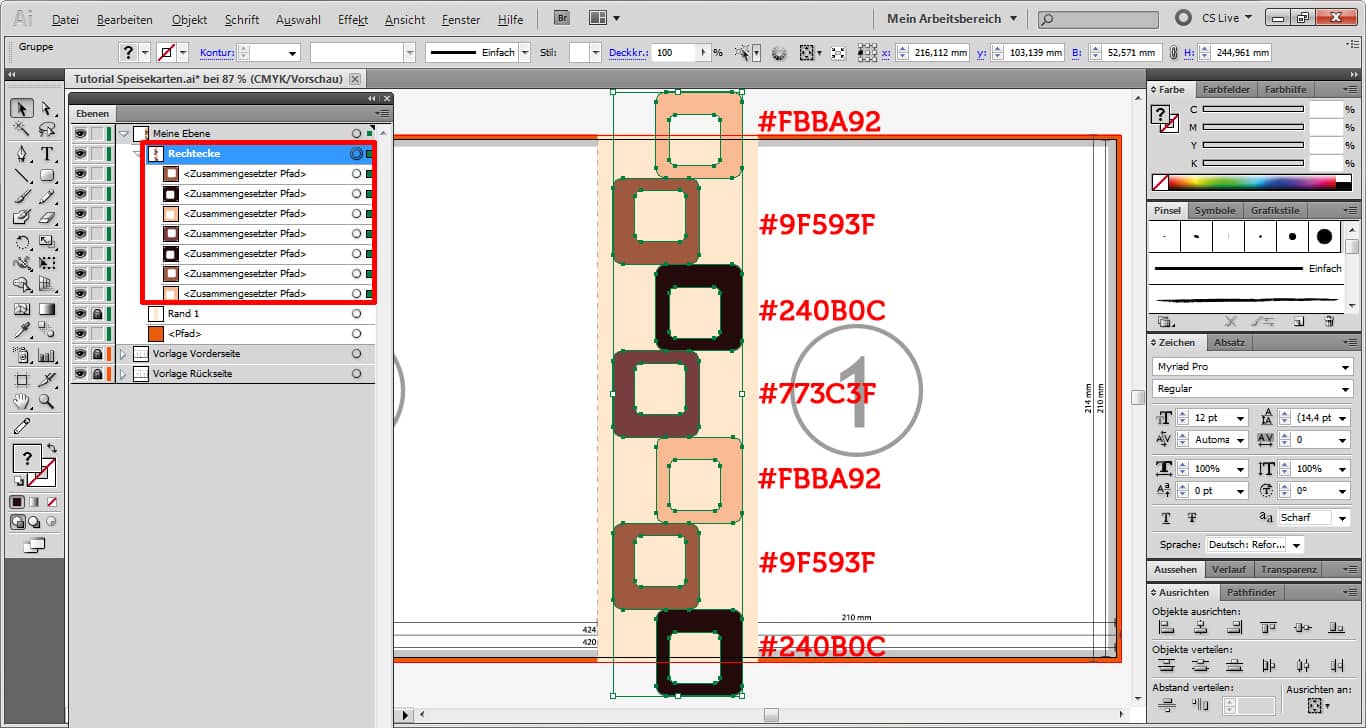Image resolution: width=1366 pixels, height=728 pixels.
Task: Select the Eyedropper tool
Action: (21, 331)
